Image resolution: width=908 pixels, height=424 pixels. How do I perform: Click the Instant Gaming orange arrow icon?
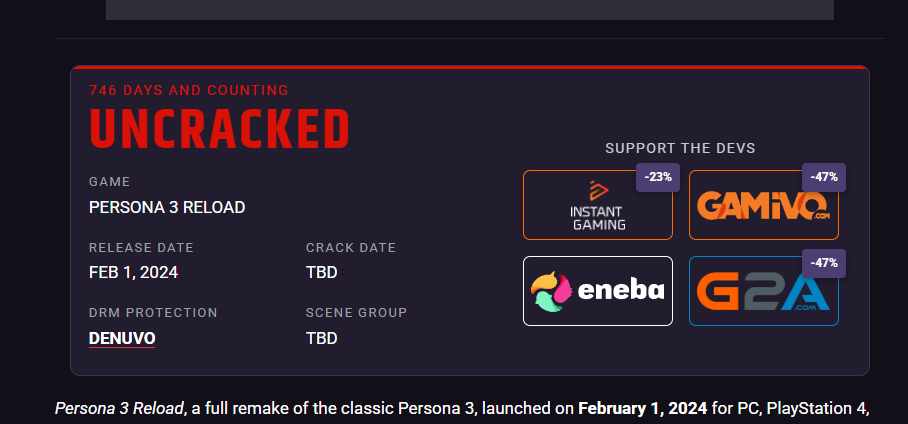[597, 190]
